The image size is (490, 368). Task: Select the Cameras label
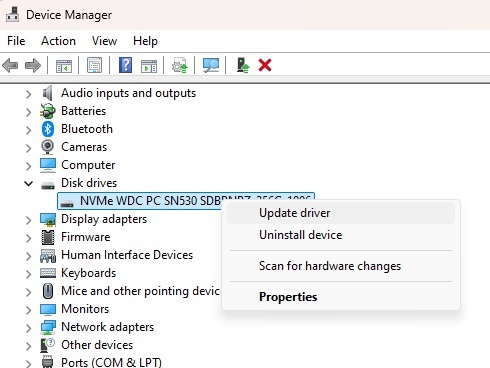click(x=84, y=147)
